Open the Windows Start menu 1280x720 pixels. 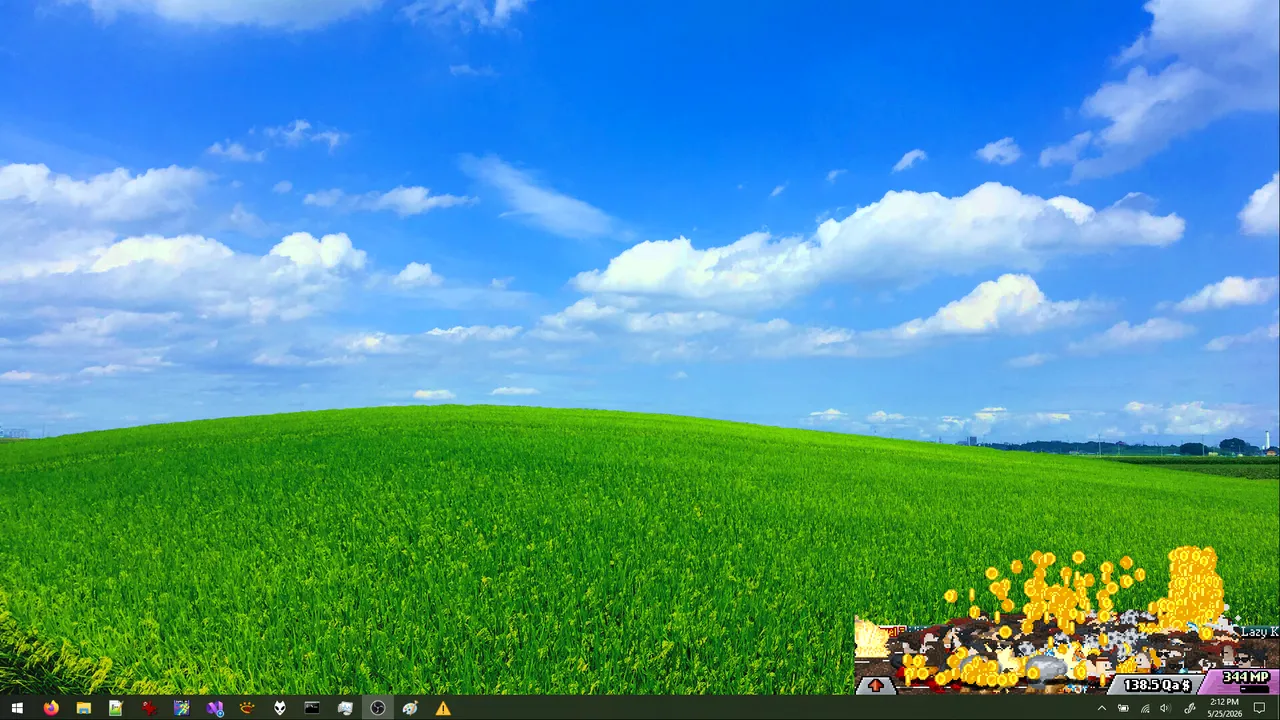[17, 708]
